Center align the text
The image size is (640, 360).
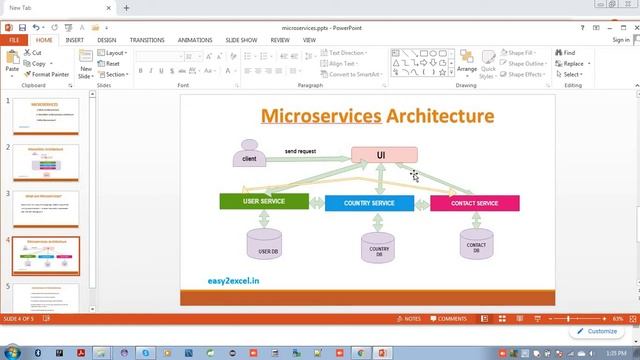258,71
